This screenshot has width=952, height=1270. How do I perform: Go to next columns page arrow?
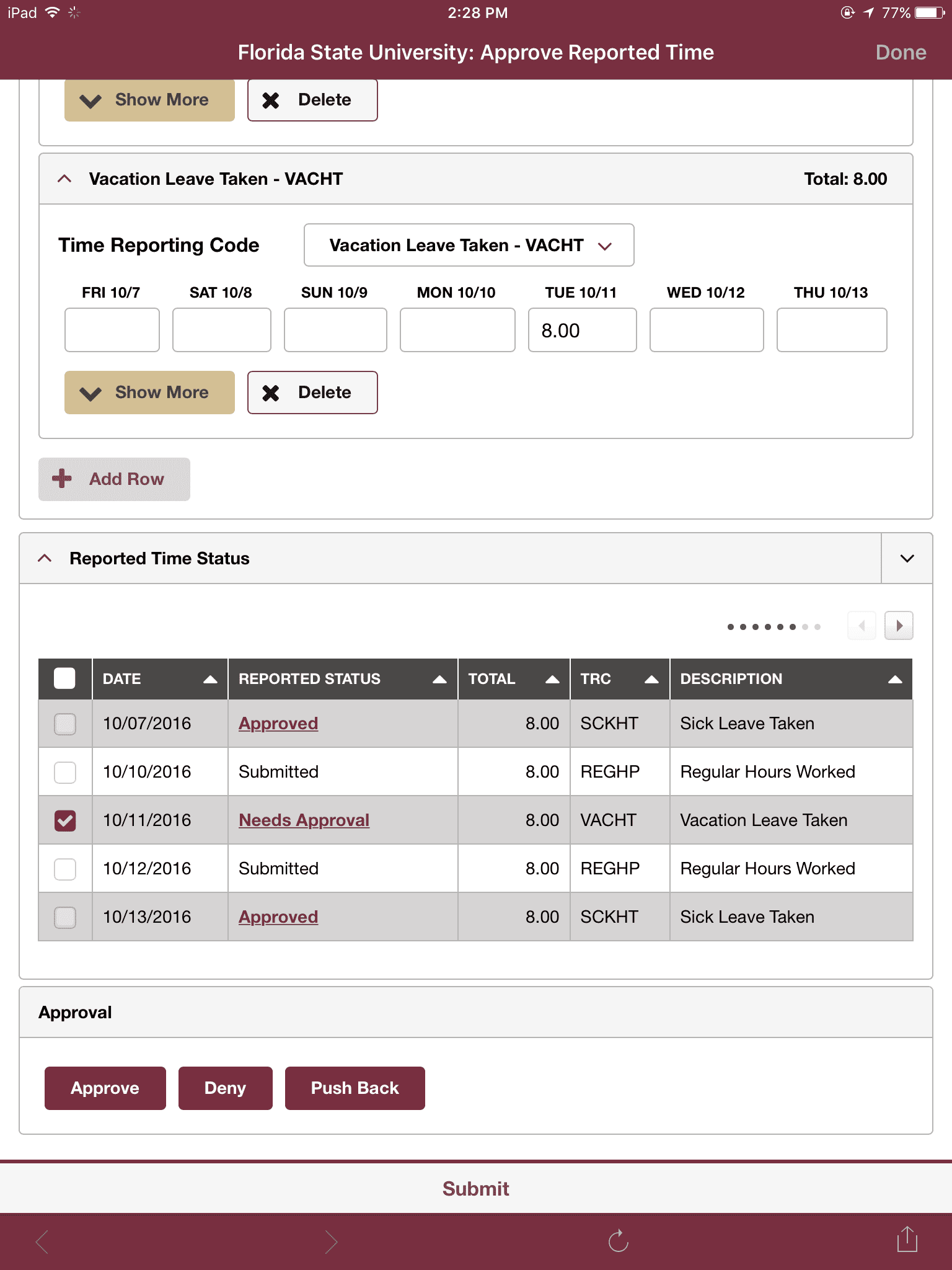(x=899, y=626)
